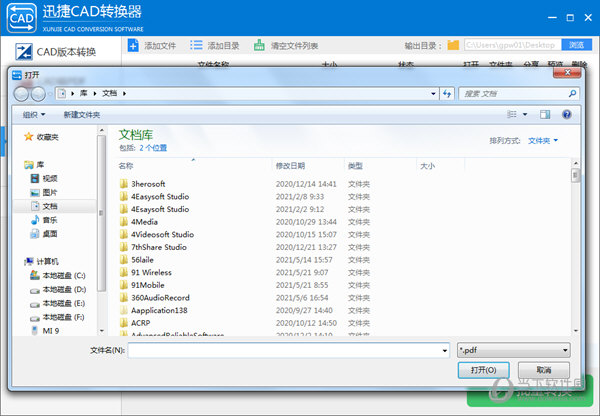Viewport: 600px width, 416px height.
Task: Click the Add File button in converter
Action: (x=152, y=46)
